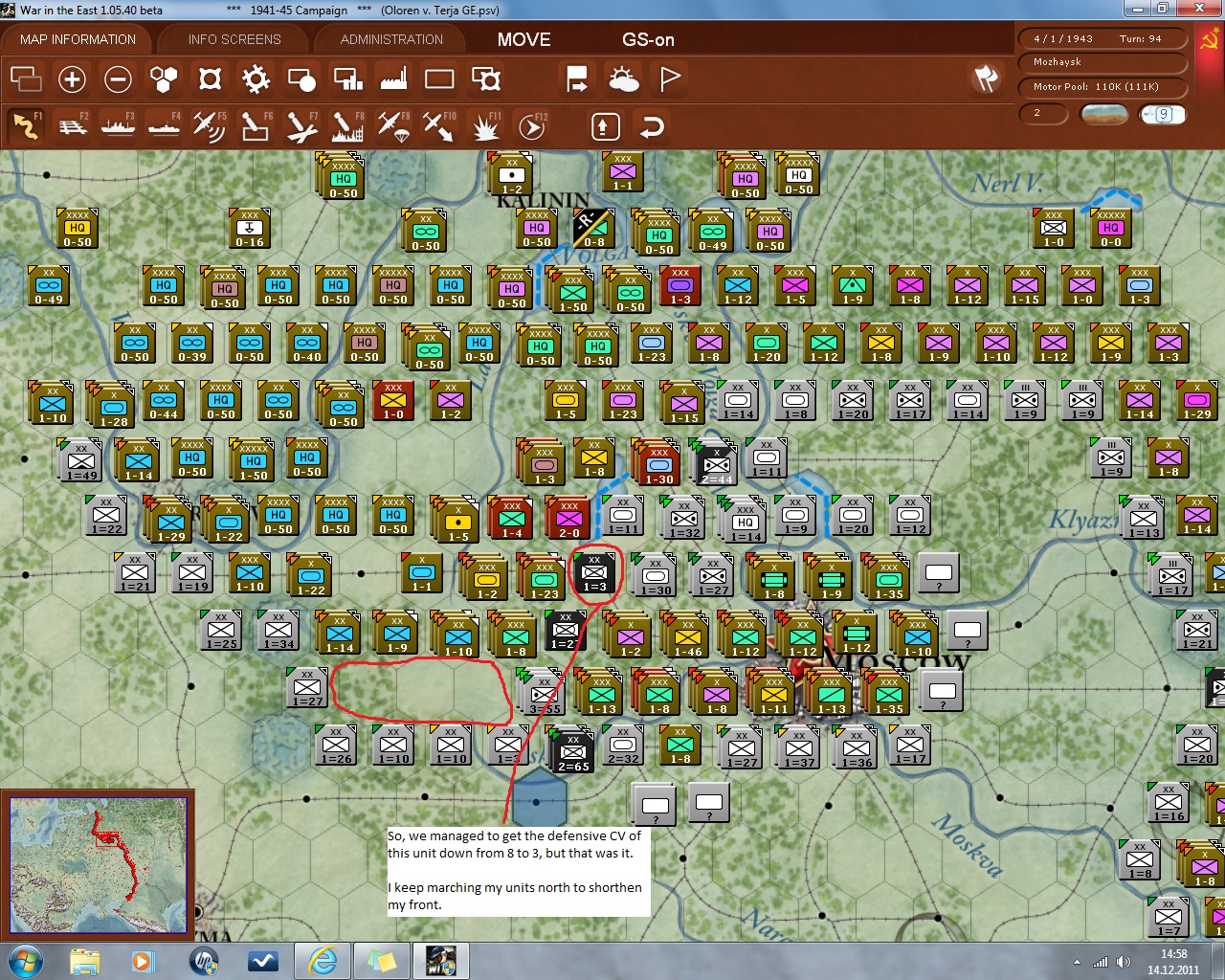Click the boxed up-arrow icon
Viewport: 1225px width, 980px height.
pos(605,126)
